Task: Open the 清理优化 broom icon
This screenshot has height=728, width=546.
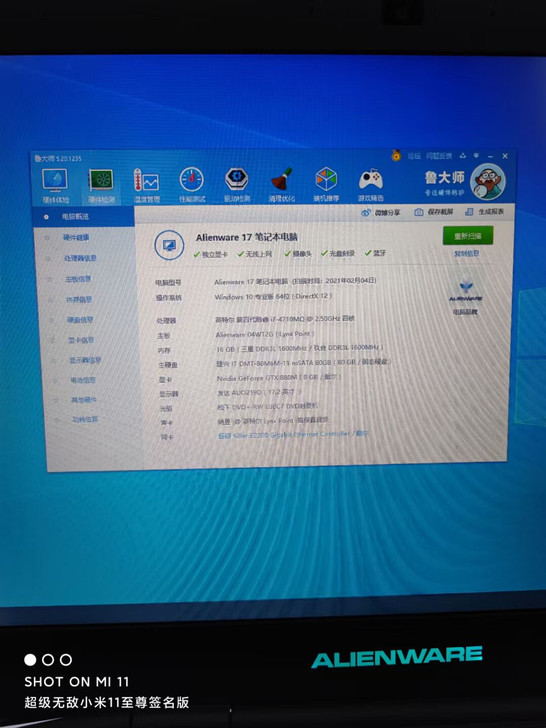Action: pyautogui.click(x=282, y=184)
